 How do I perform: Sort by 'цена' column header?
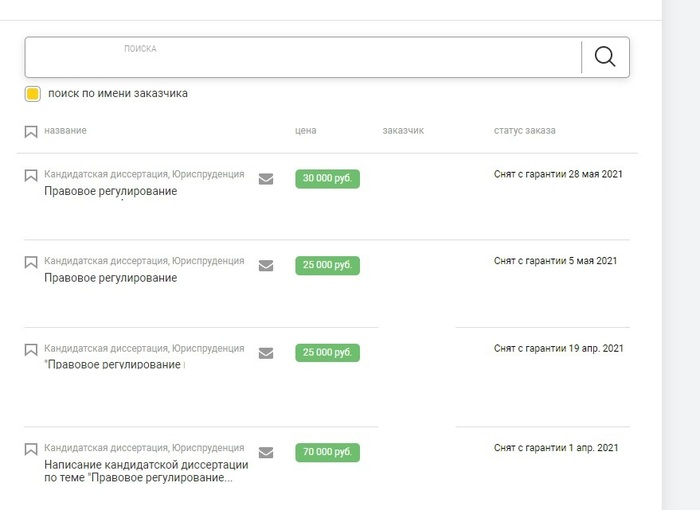point(306,131)
